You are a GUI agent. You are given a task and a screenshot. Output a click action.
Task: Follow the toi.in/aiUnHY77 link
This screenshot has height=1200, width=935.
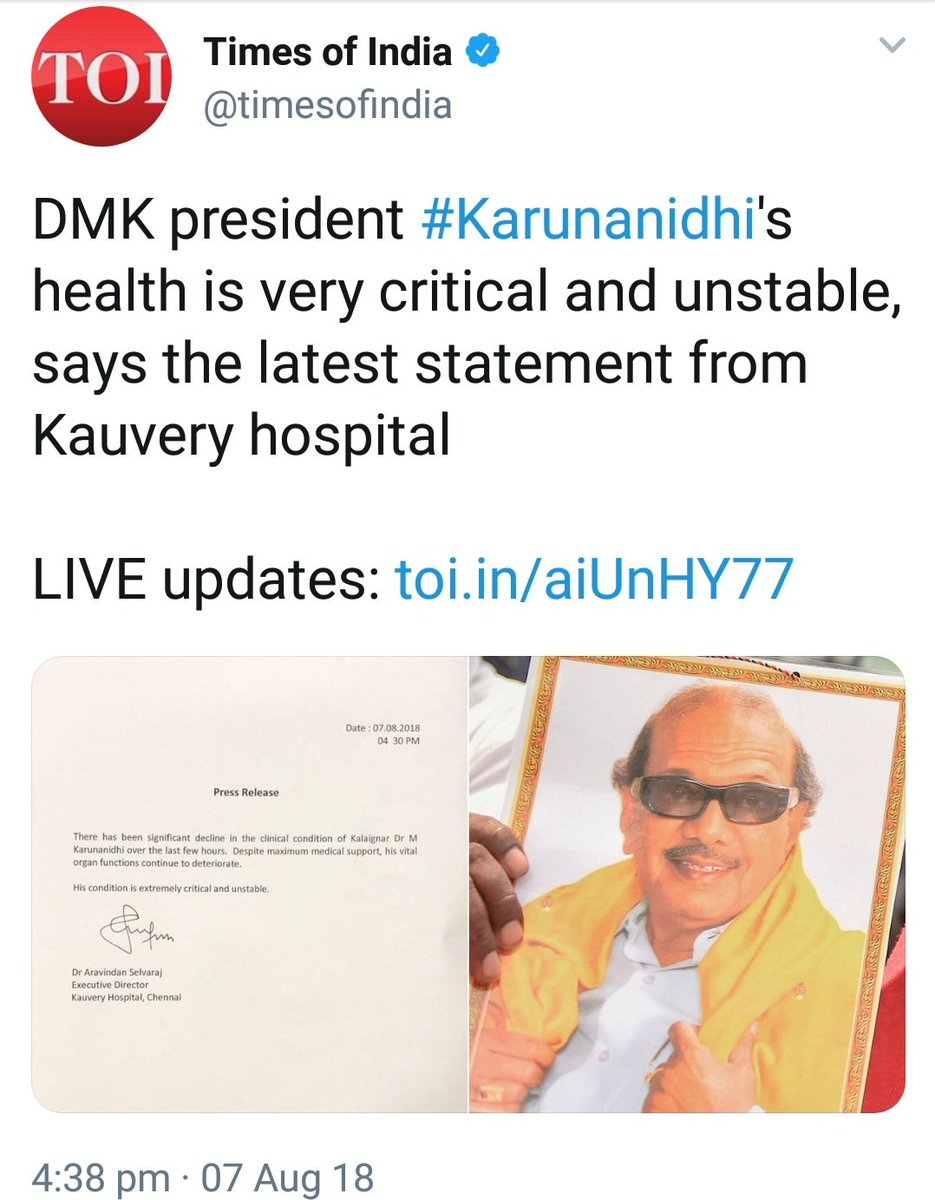click(595, 579)
